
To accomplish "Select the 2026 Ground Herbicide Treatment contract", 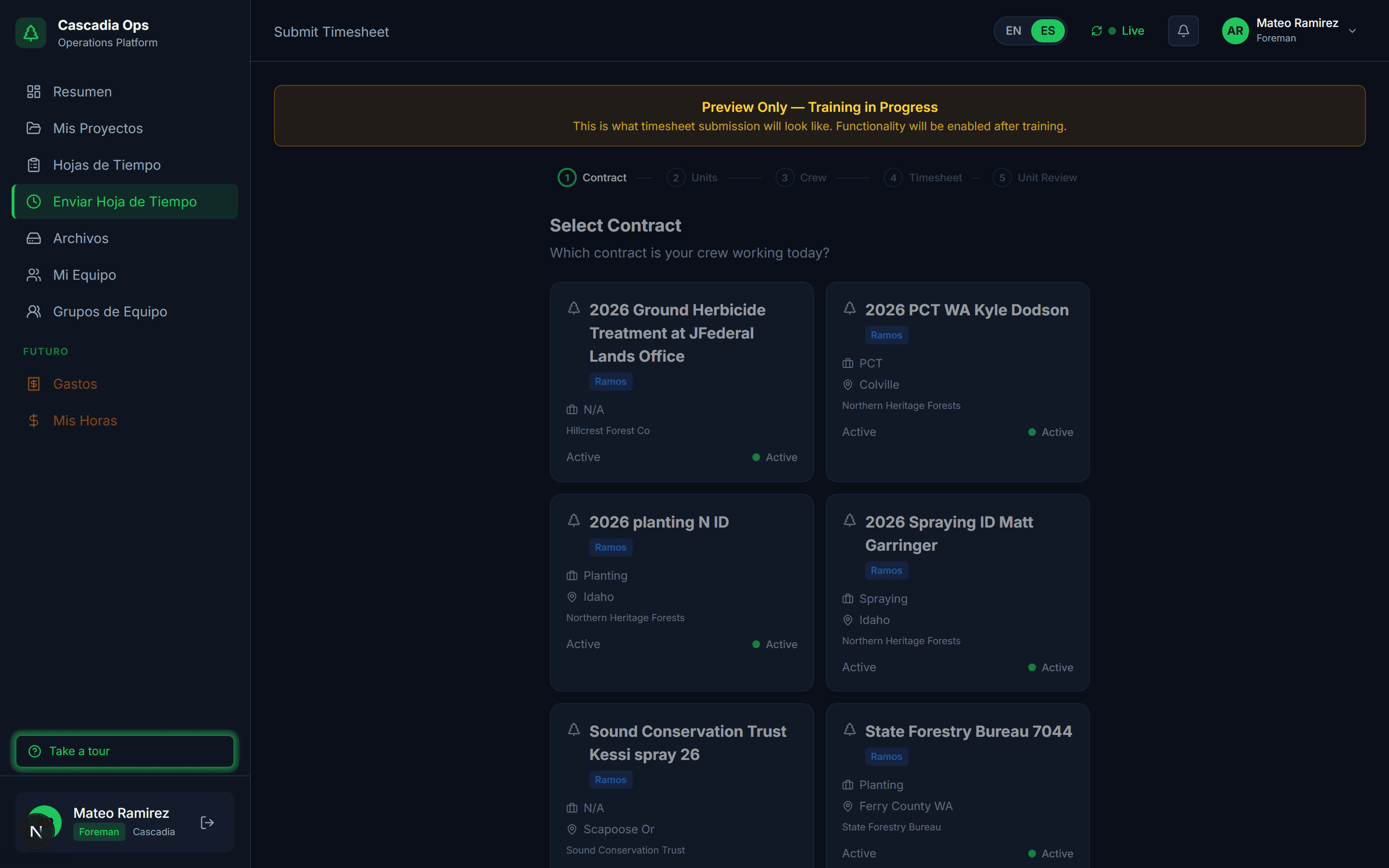I will (682, 382).
